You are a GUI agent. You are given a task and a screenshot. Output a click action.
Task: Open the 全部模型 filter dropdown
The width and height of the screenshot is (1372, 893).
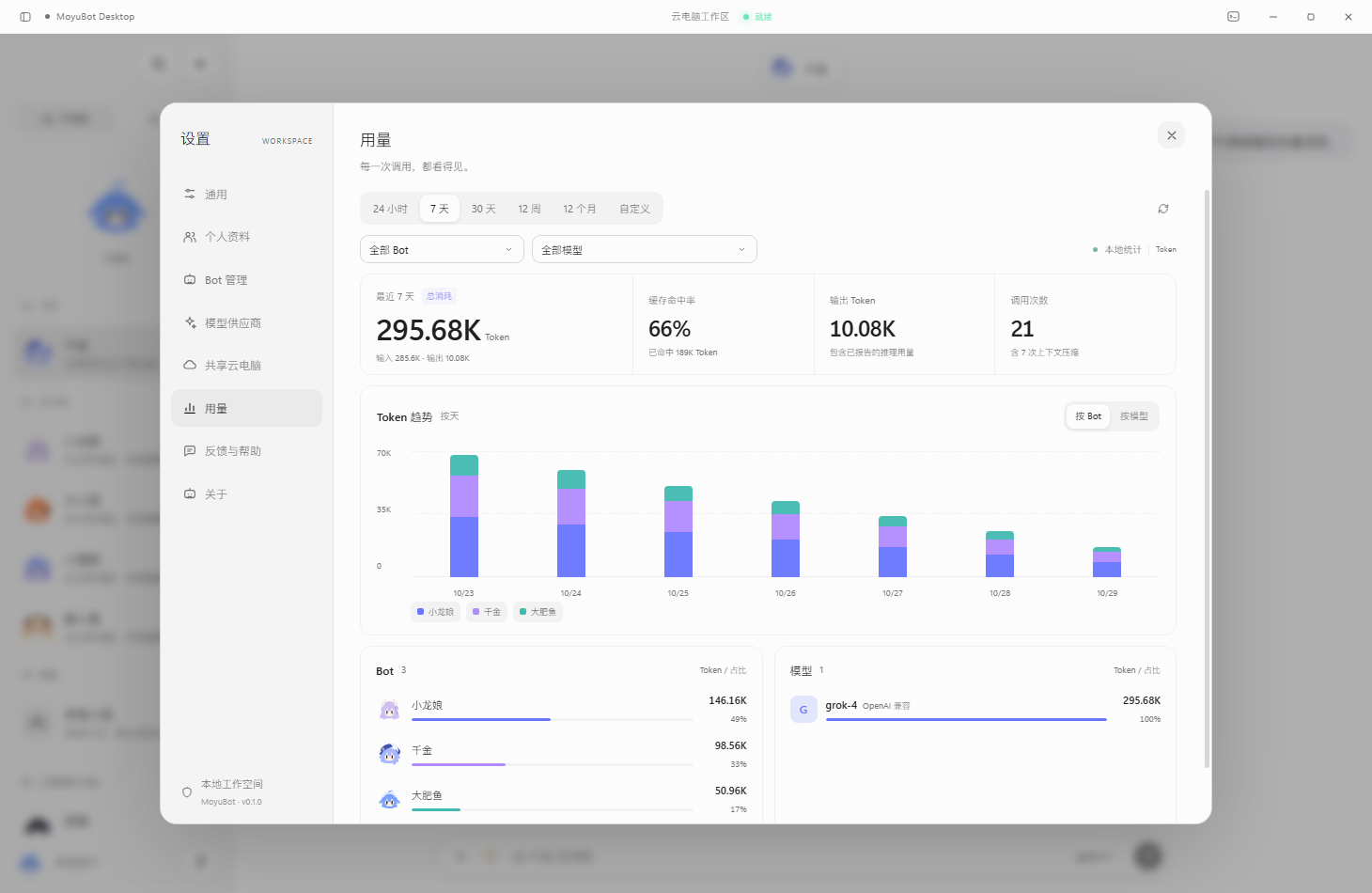[x=645, y=249]
